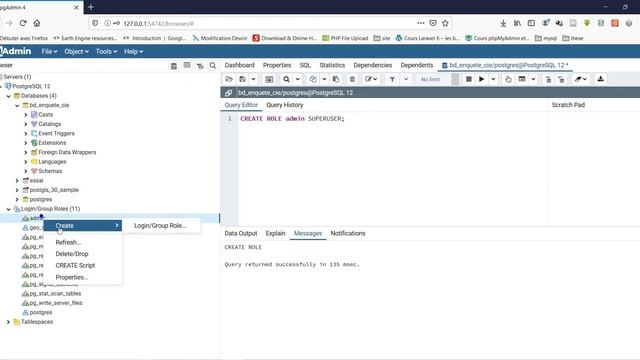640x360 pixels.
Task: Click the Stop query square icon
Action: tap(469, 79)
